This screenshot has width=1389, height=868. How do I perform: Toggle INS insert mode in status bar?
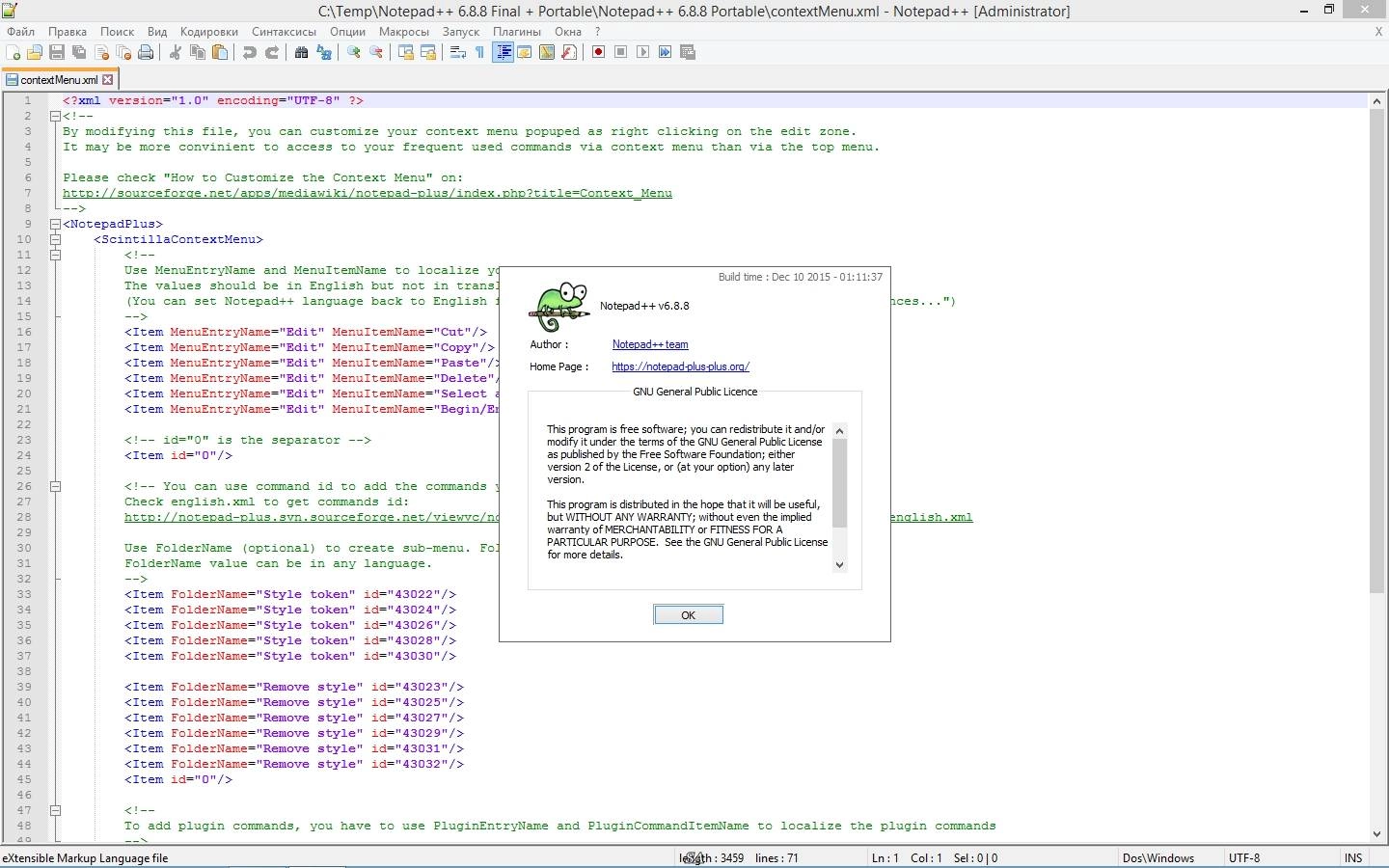pos(1353,857)
